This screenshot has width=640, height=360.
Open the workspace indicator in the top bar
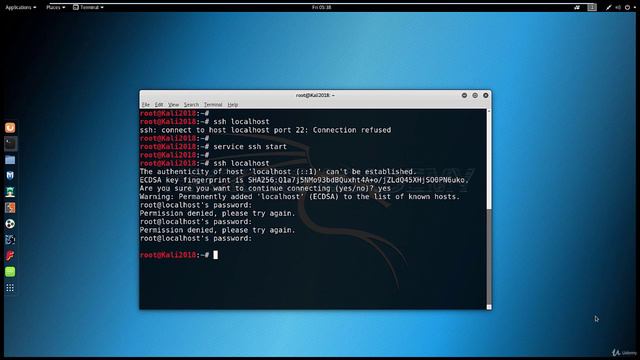pos(592,7)
